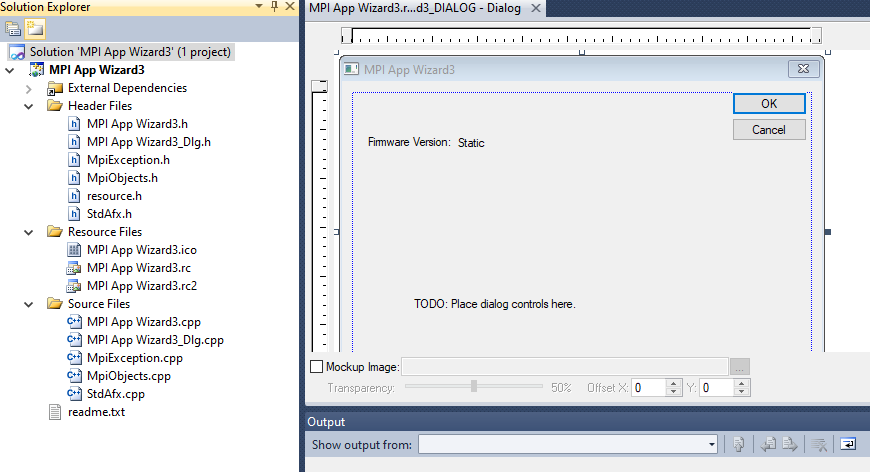The image size is (870, 472).
Task: Click the Properties icon in Solution Explorer toolbar
Action: (x=12, y=28)
